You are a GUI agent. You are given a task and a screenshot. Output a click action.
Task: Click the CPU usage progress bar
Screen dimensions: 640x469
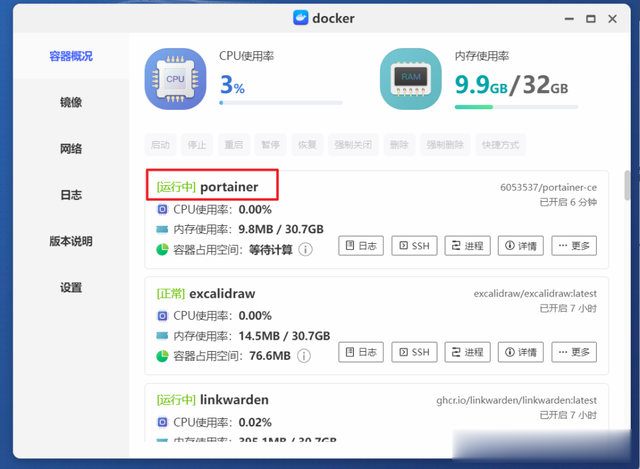coord(281,103)
